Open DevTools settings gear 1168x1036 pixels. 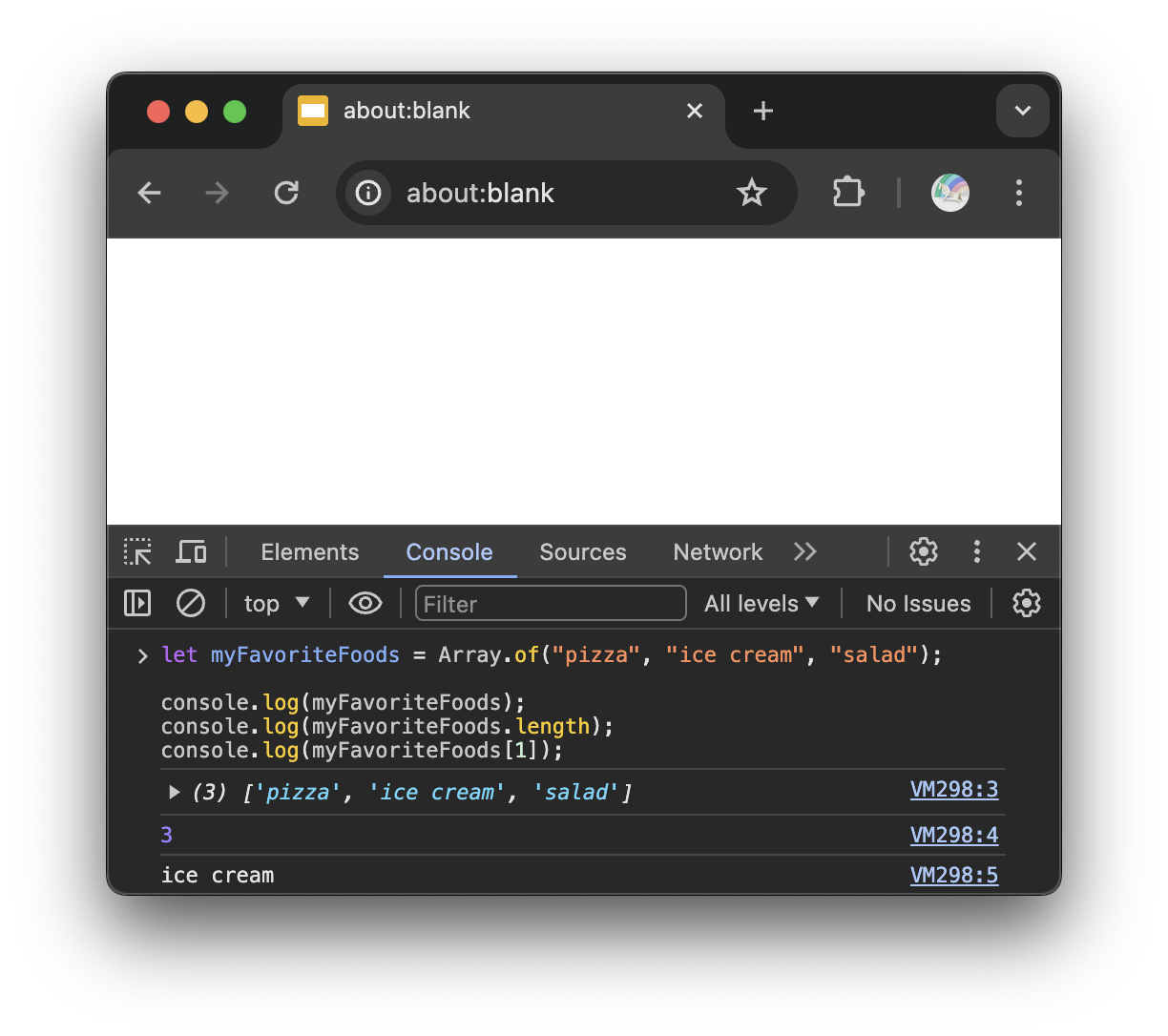(924, 551)
